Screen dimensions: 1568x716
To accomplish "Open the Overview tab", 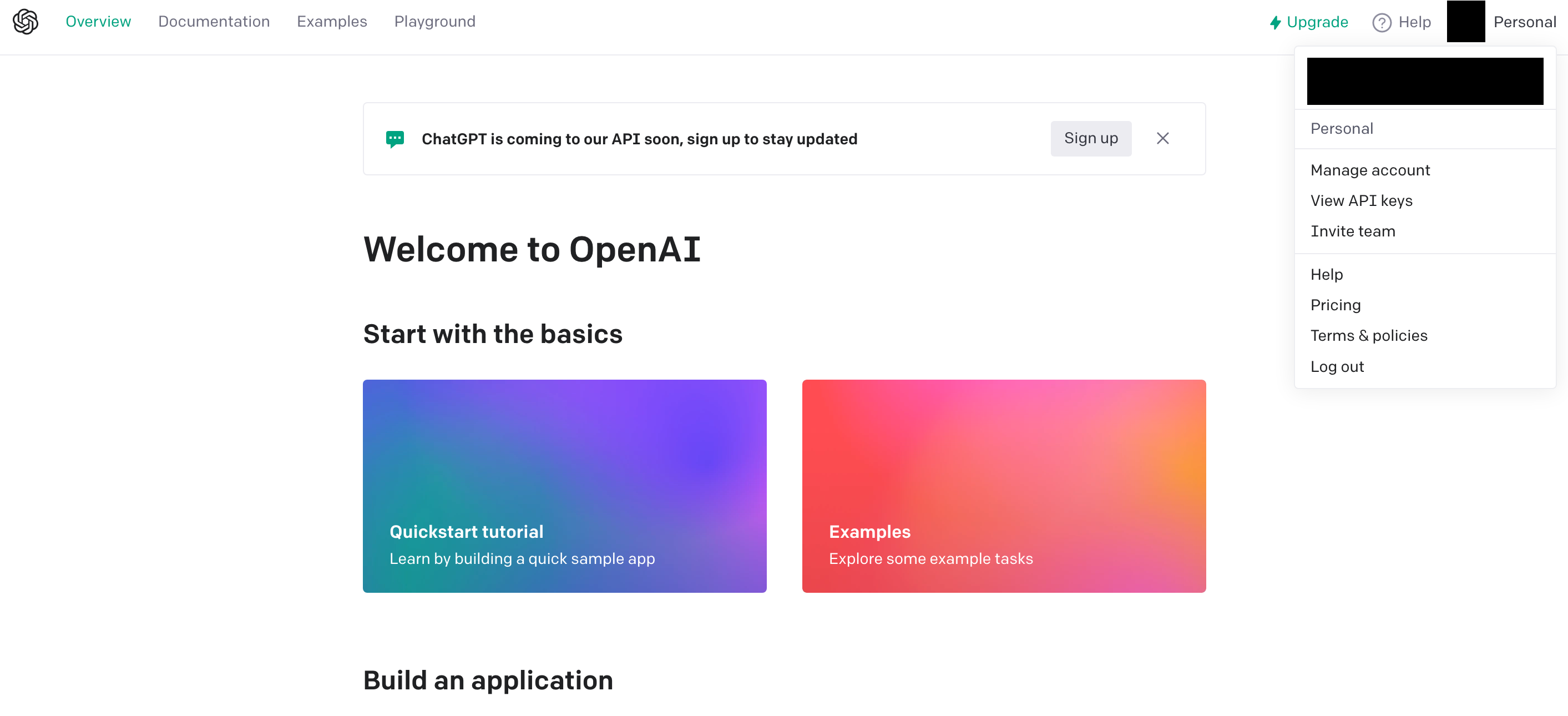I will (x=98, y=21).
